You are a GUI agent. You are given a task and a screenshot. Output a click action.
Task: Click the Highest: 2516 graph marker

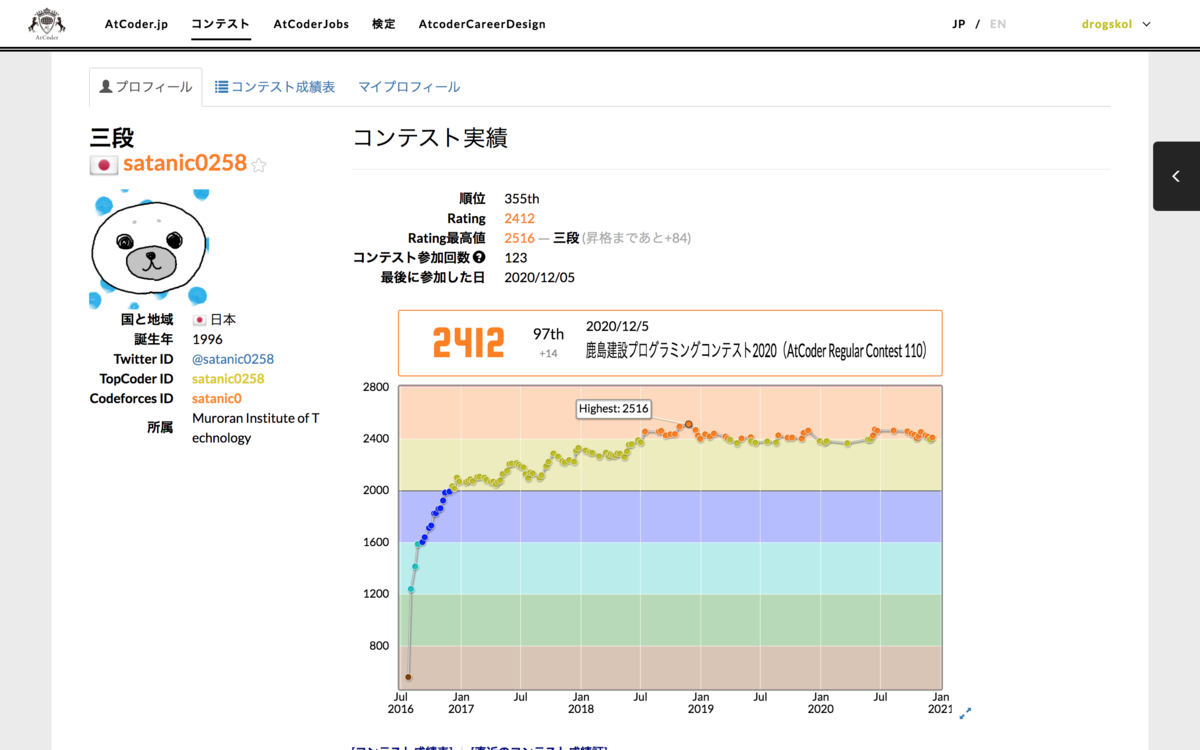coord(689,424)
